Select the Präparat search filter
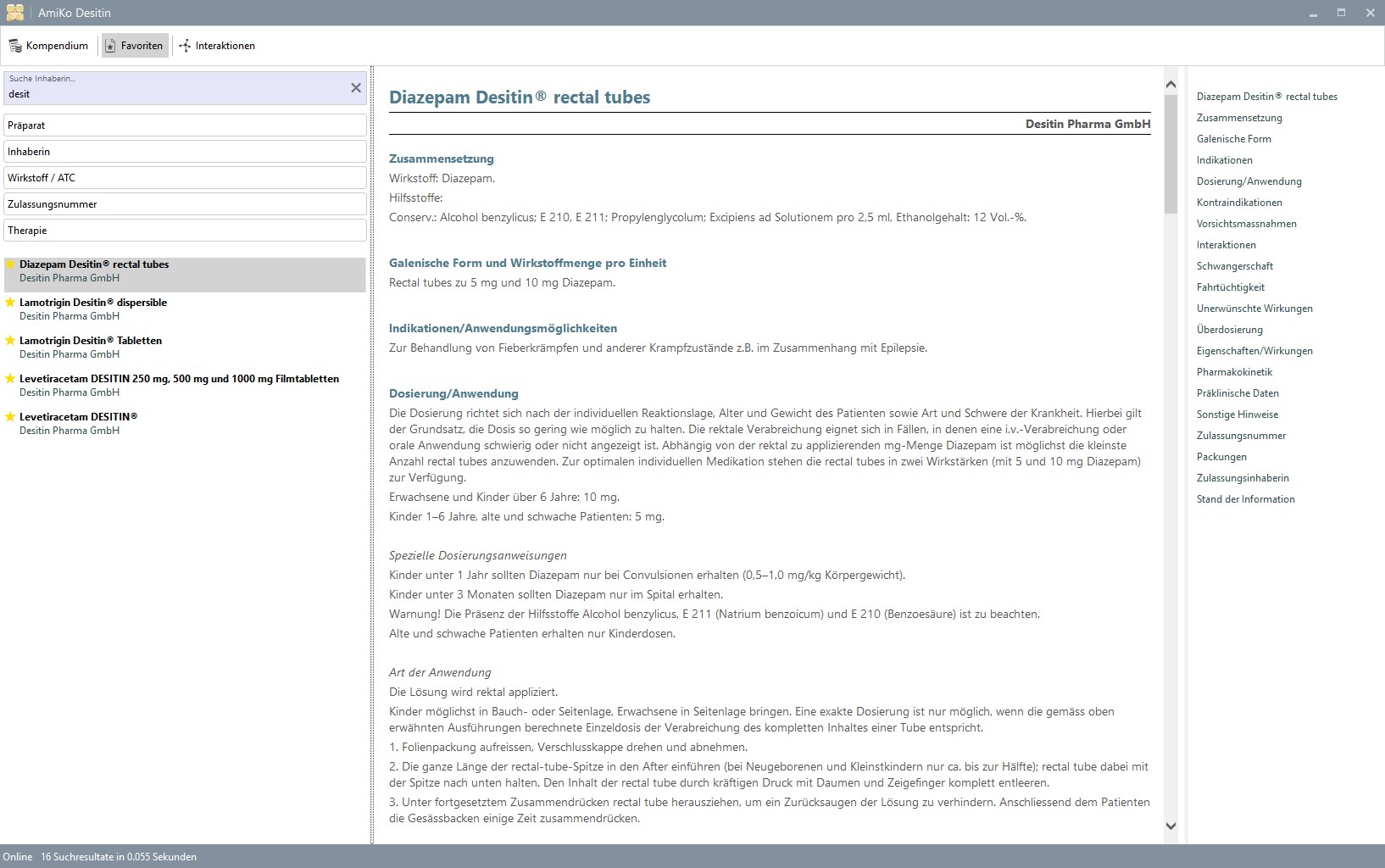The height and width of the screenshot is (868, 1385). (185, 125)
